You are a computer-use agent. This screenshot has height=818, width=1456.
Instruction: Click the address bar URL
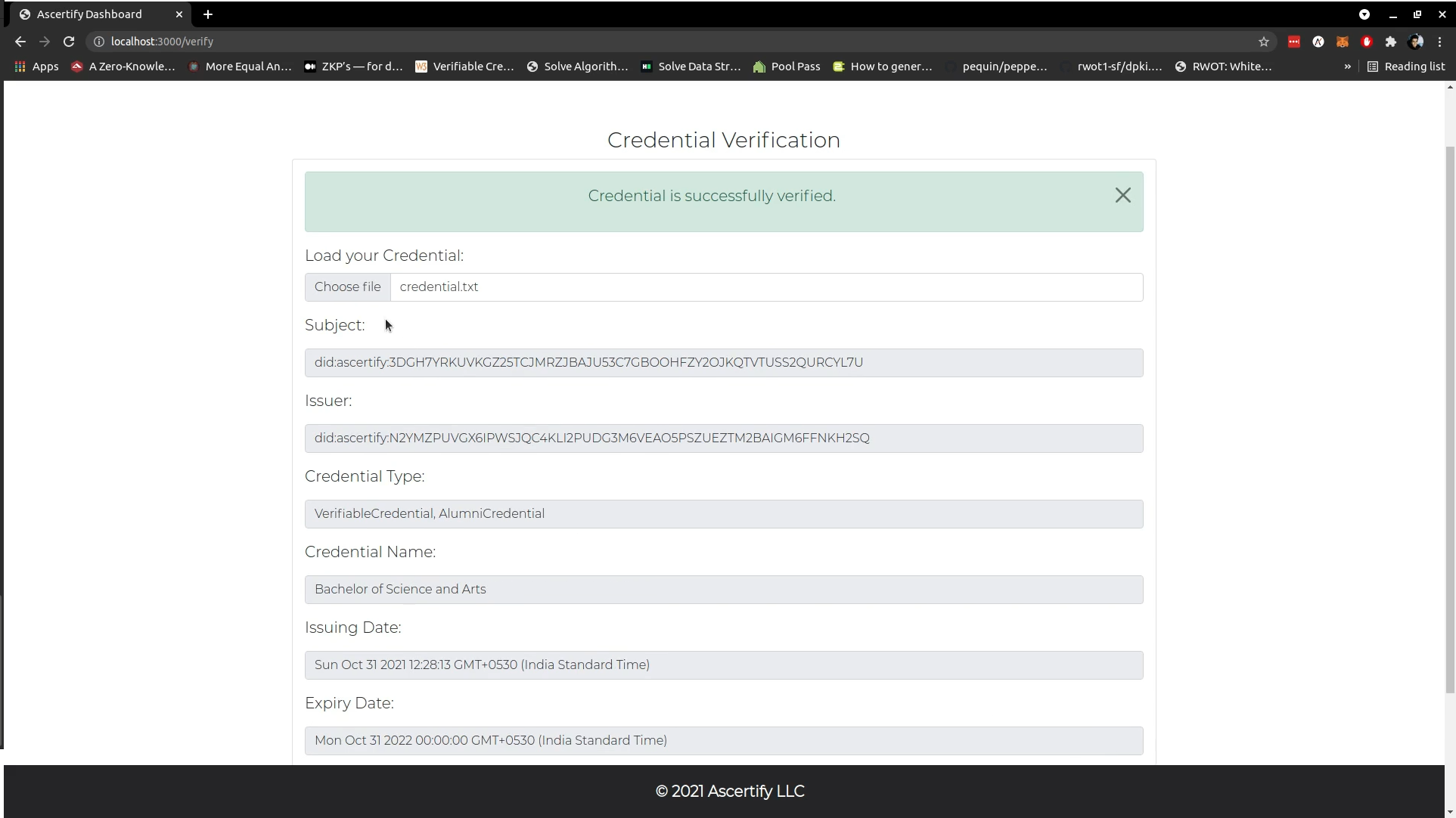(162, 42)
